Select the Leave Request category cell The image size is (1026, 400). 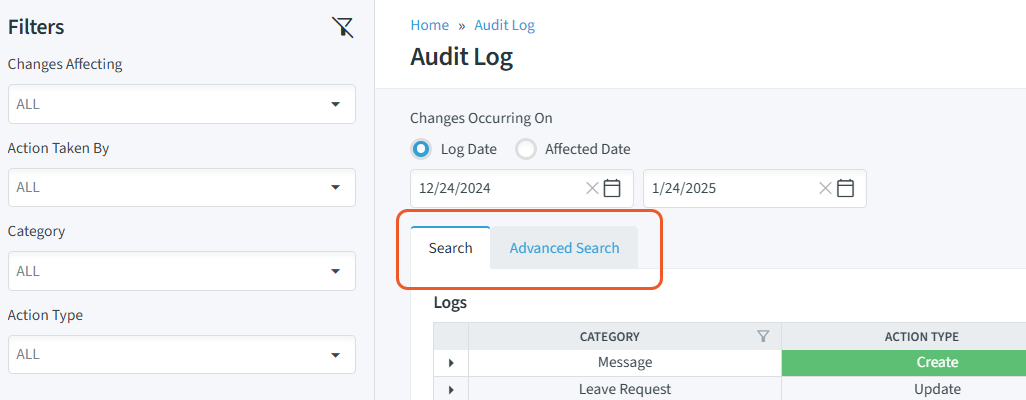click(x=625, y=390)
